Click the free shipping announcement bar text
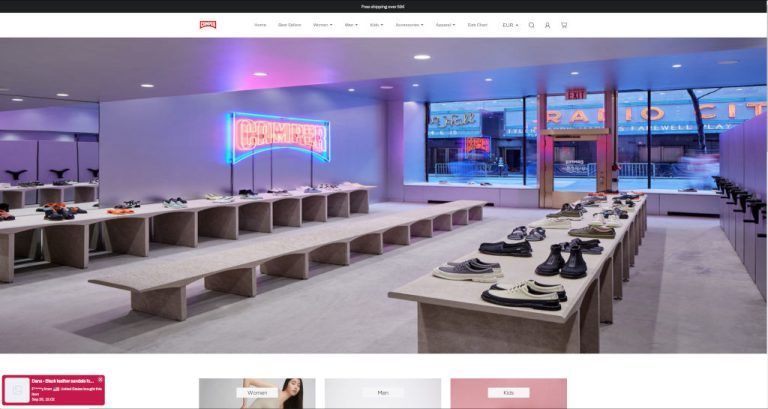 click(383, 7)
